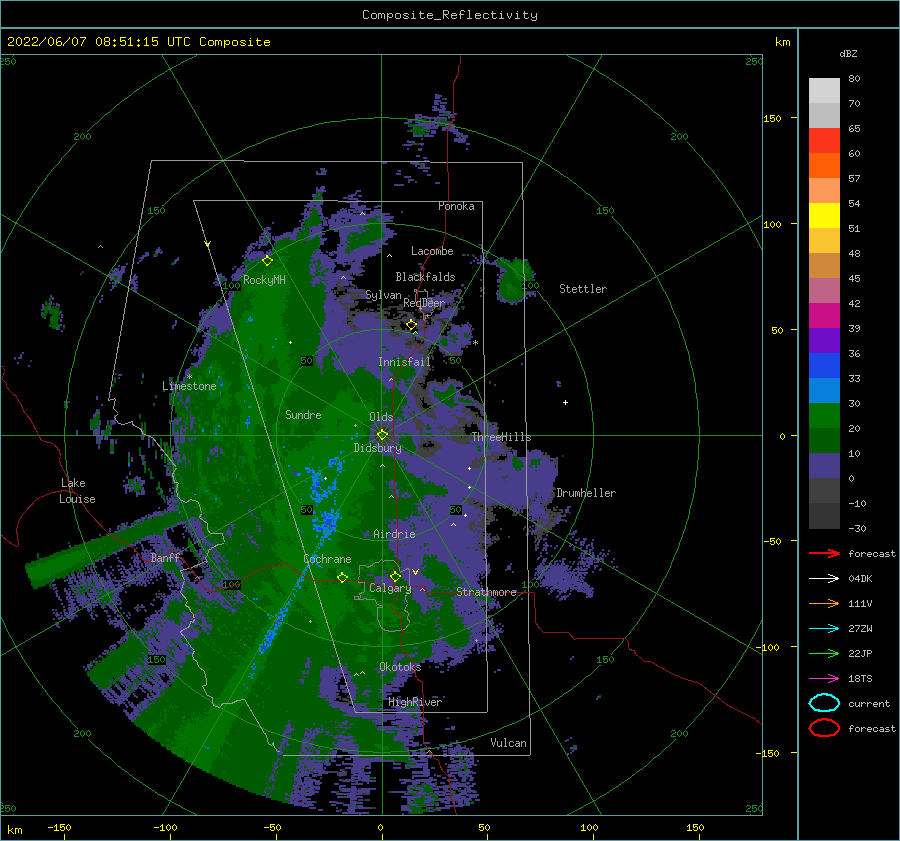900x841 pixels.
Task: Click the Lacombe label
Action: coord(432,251)
